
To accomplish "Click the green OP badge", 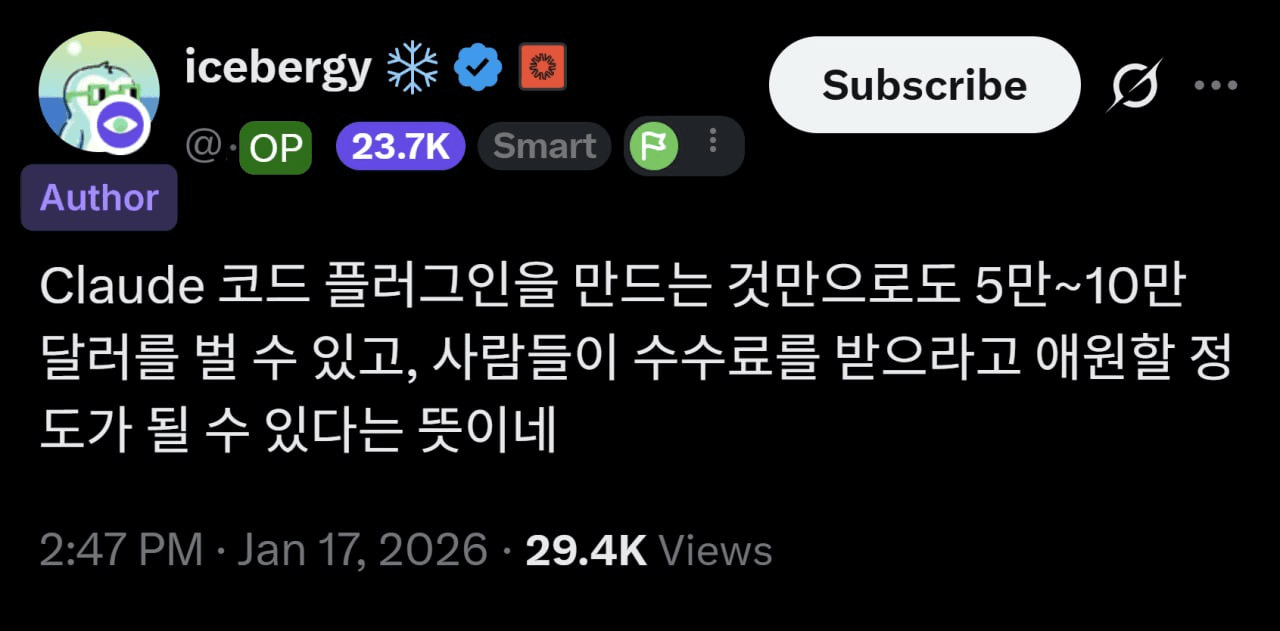I will 276,148.
